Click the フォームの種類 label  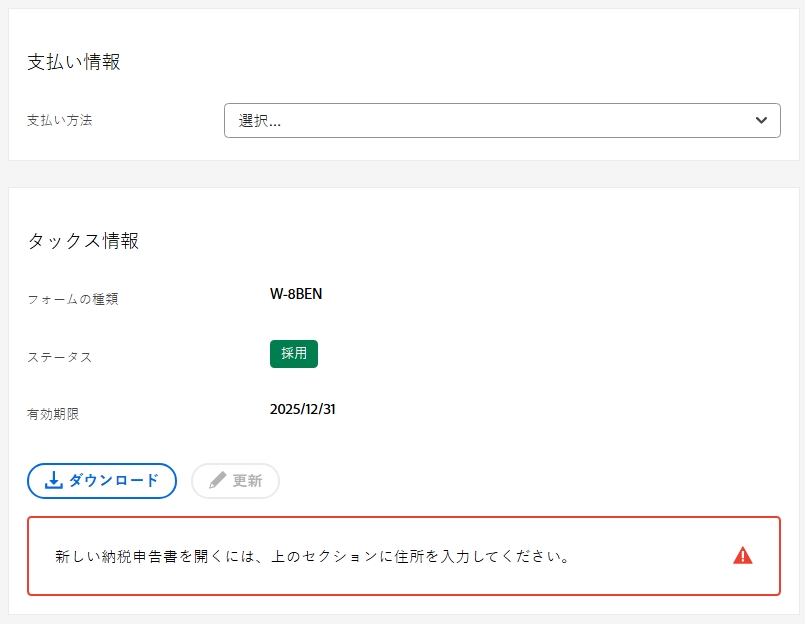tap(73, 299)
